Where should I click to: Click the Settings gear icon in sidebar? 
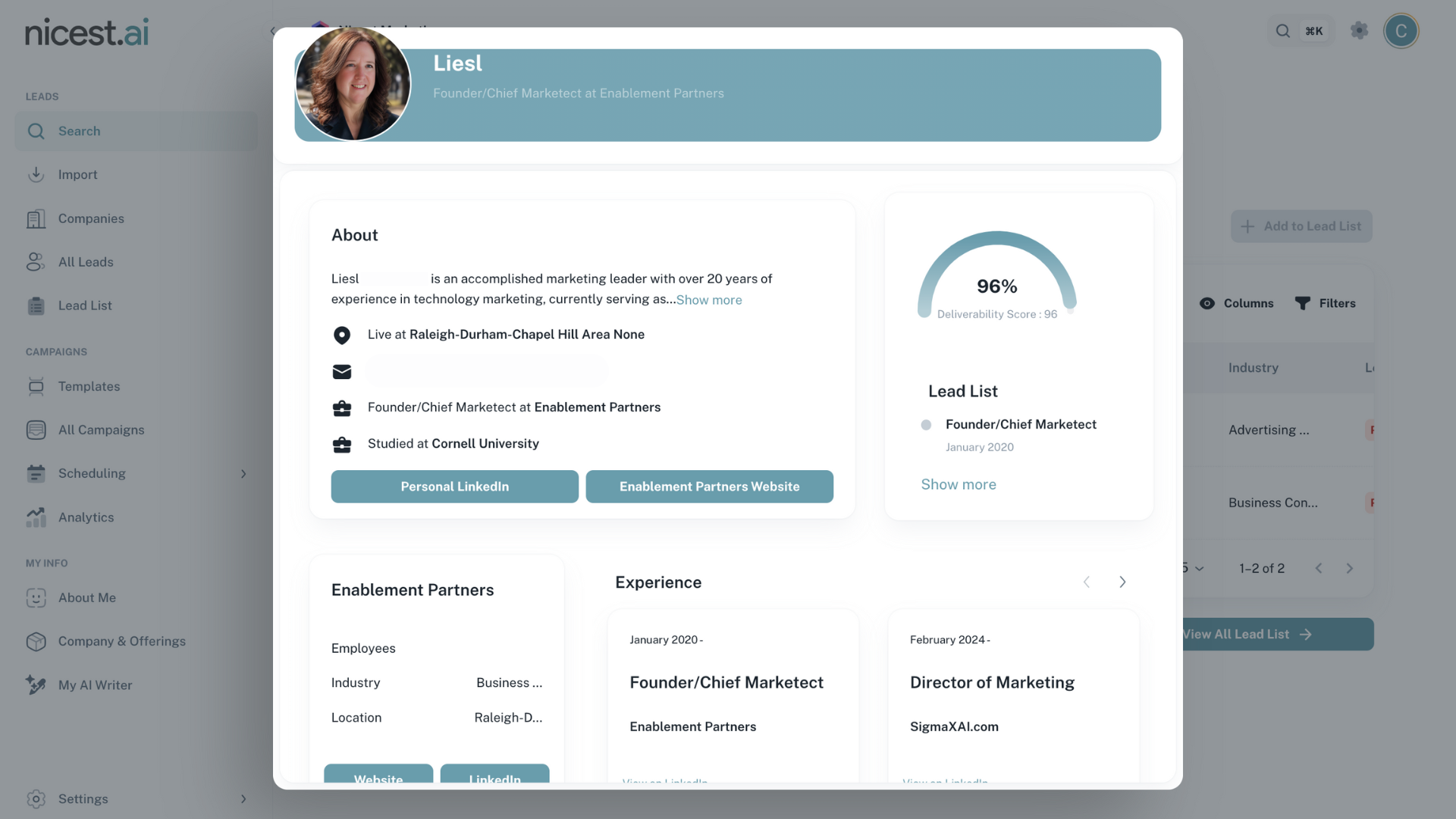[36, 799]
